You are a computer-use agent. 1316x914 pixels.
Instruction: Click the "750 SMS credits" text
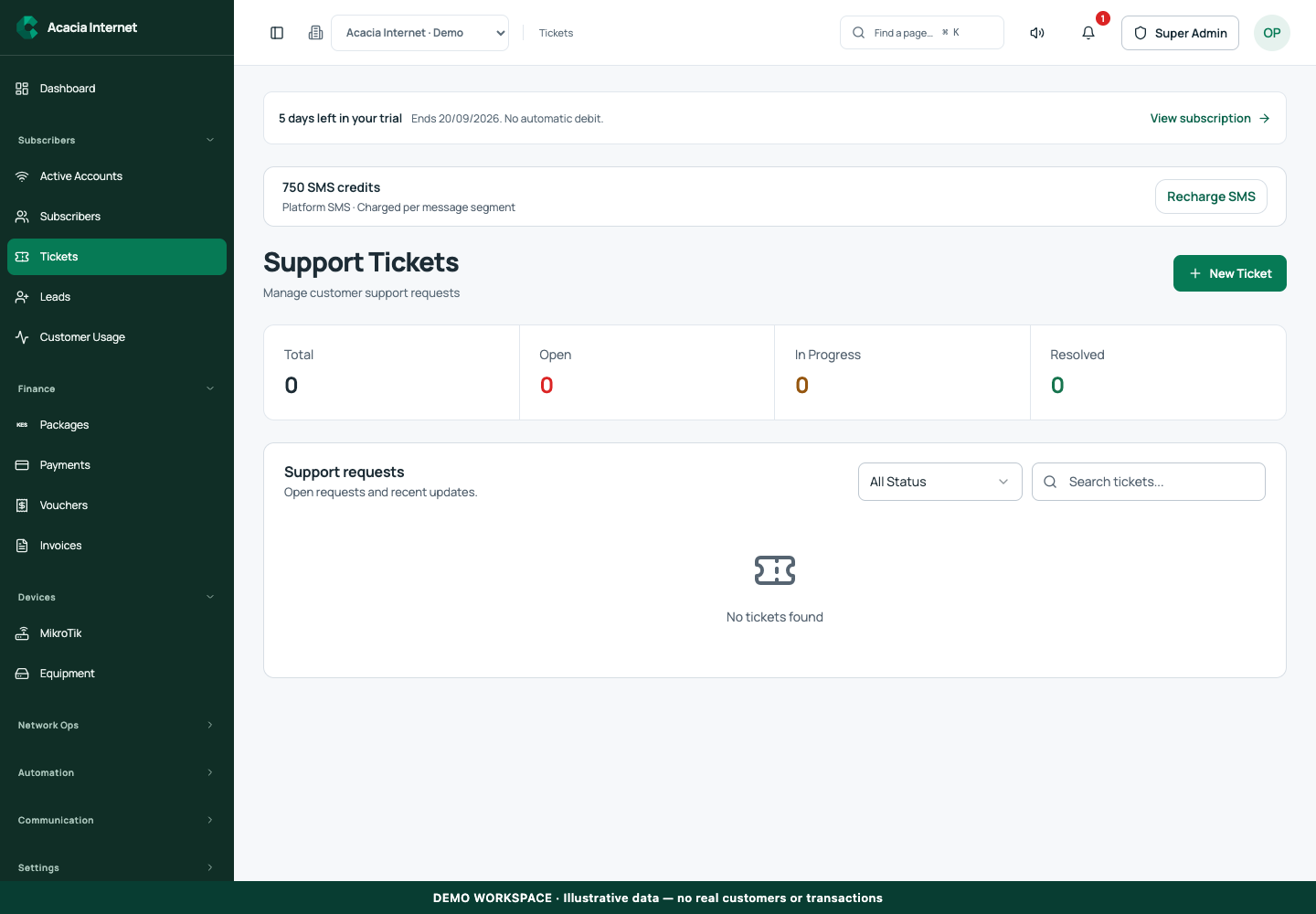pyautogui.click(x=331, y=187)
